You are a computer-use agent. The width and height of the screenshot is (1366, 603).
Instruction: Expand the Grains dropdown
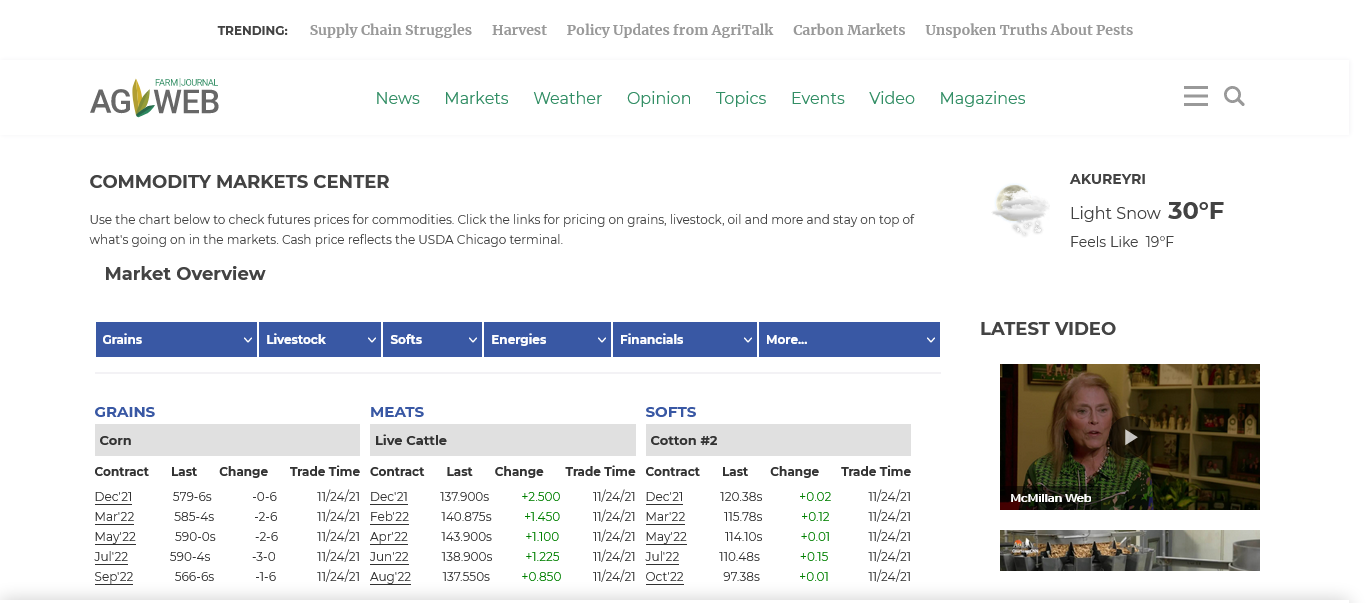pos(176,339)
